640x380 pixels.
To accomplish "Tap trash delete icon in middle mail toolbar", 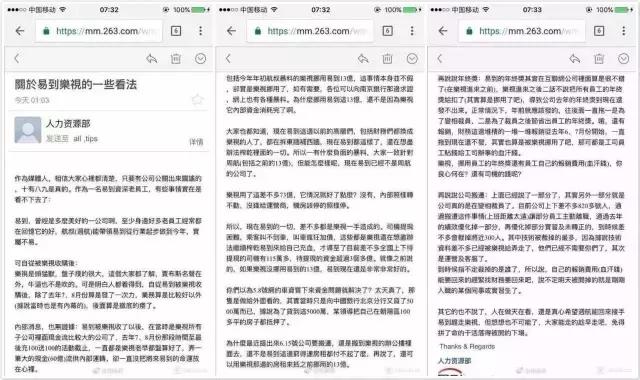I will pos(387,59).
